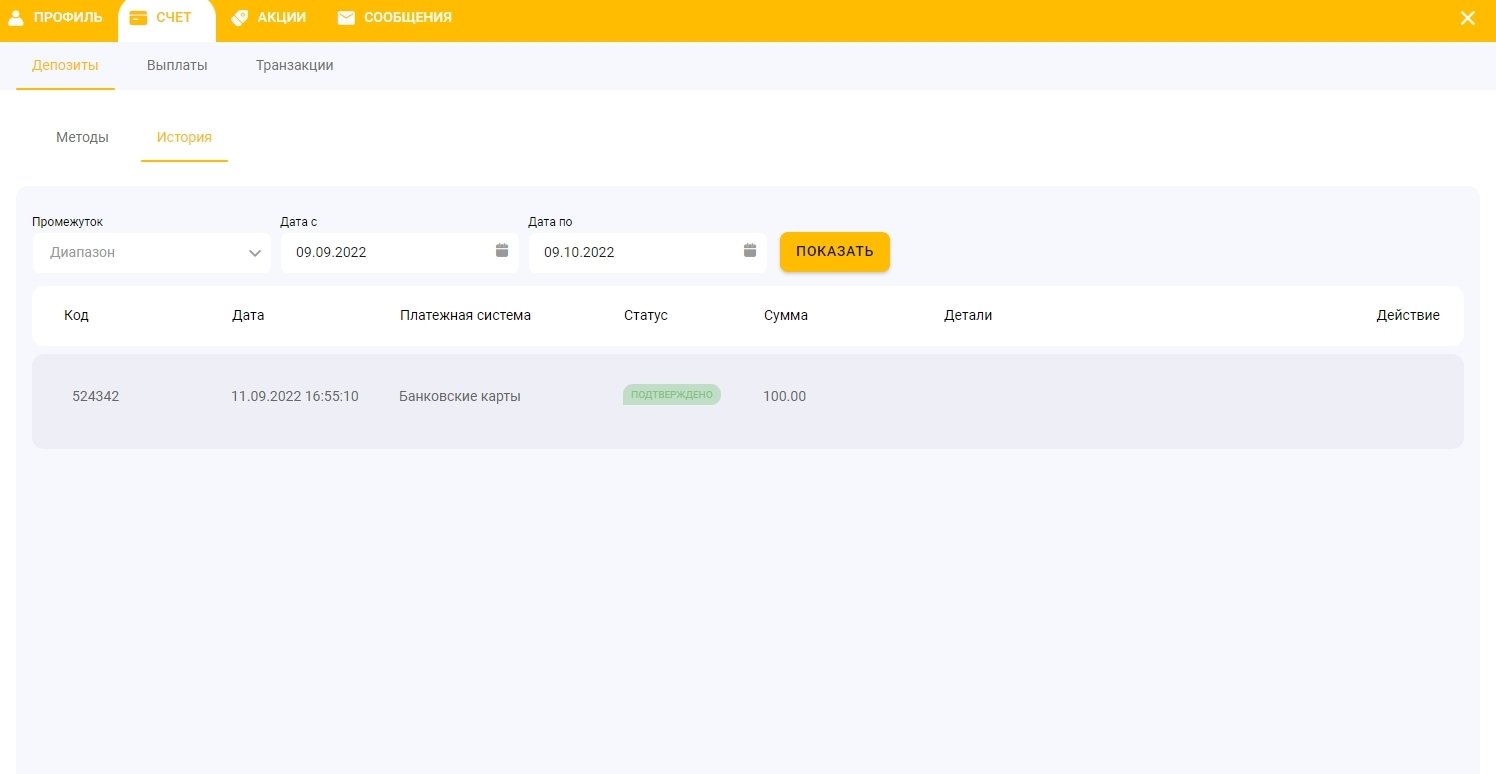Screen dimensions: 1496x774
Task: Click the Дата с date field
Action: coord(390,253)
